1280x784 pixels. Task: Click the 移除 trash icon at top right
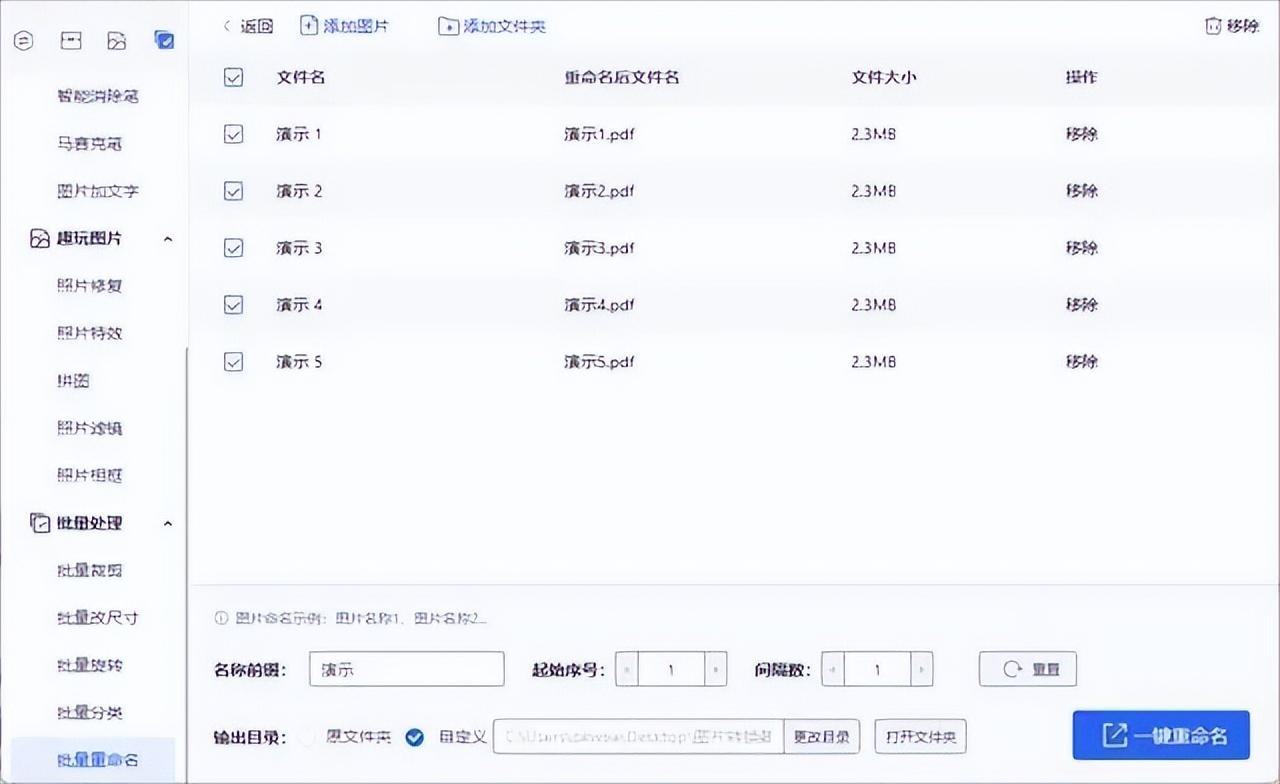[x=1215, y=26]
